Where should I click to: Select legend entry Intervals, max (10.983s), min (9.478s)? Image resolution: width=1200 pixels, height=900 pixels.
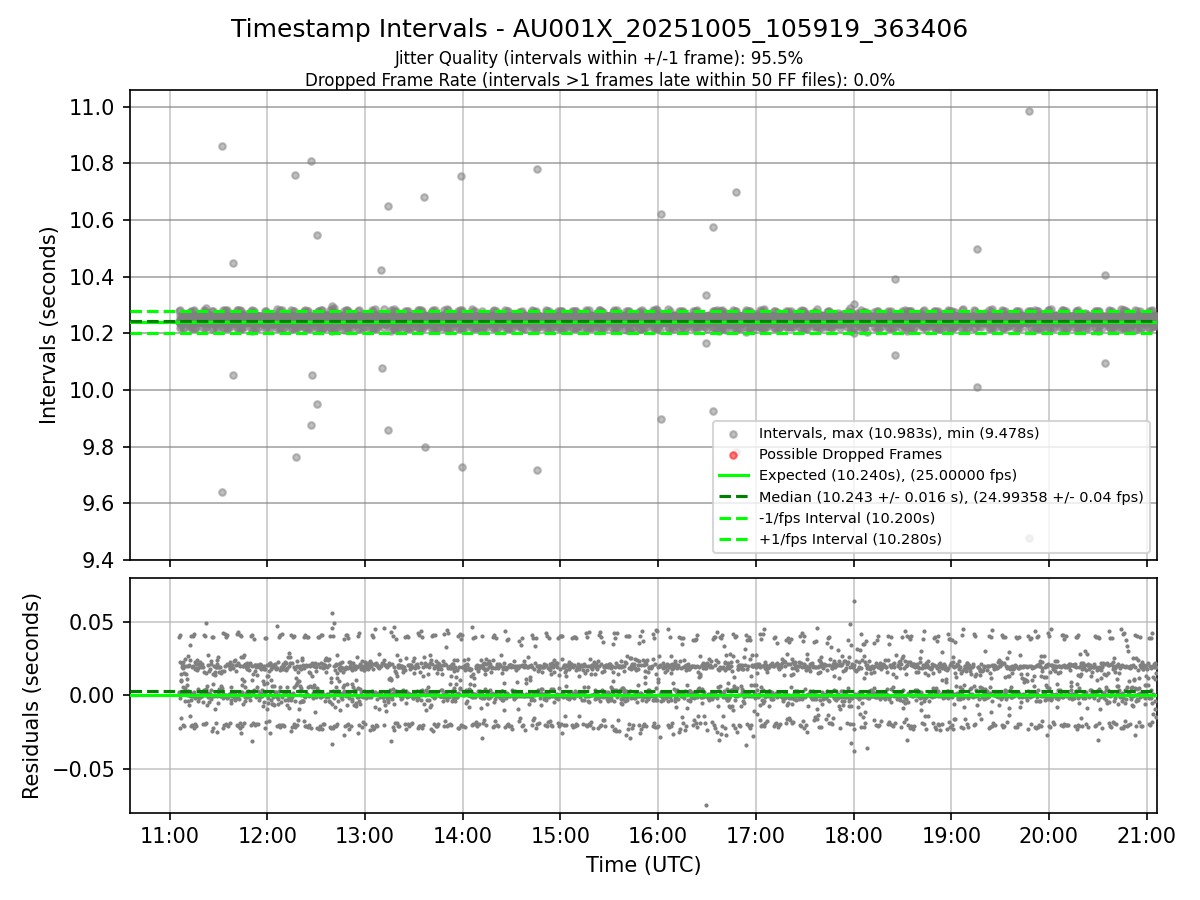tap(899, 433)
